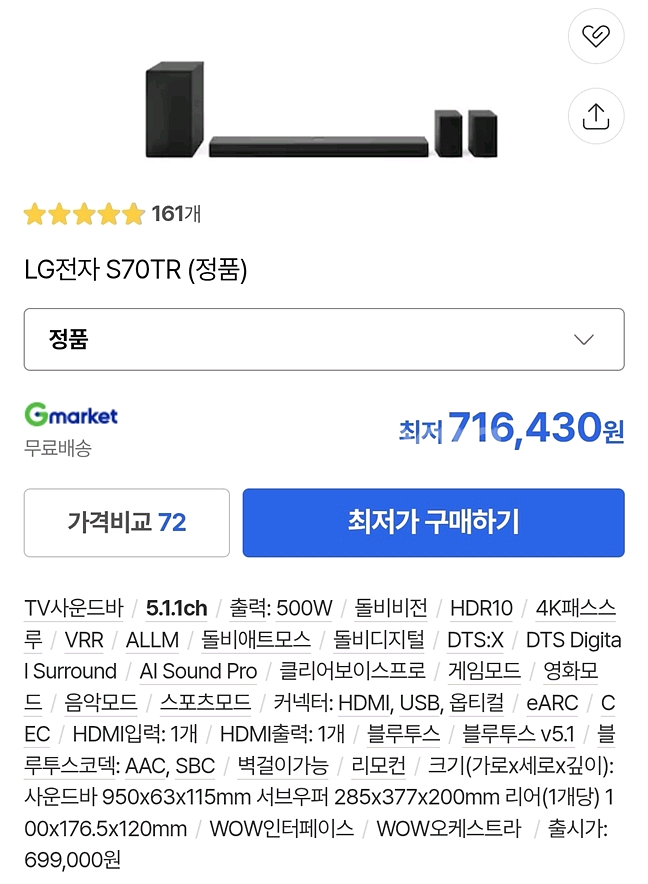This screenshot has width=648, height=884.
Task: Open the 161개 review count
Action: click(x=176, y=214)
